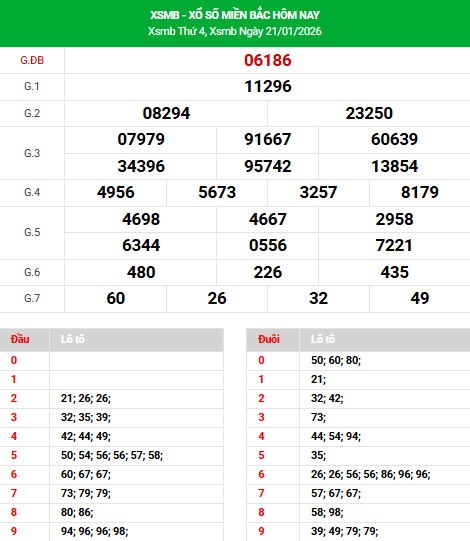Click the special prize number 06186
This screenshot has height=541, width=470.
(268, 60)
